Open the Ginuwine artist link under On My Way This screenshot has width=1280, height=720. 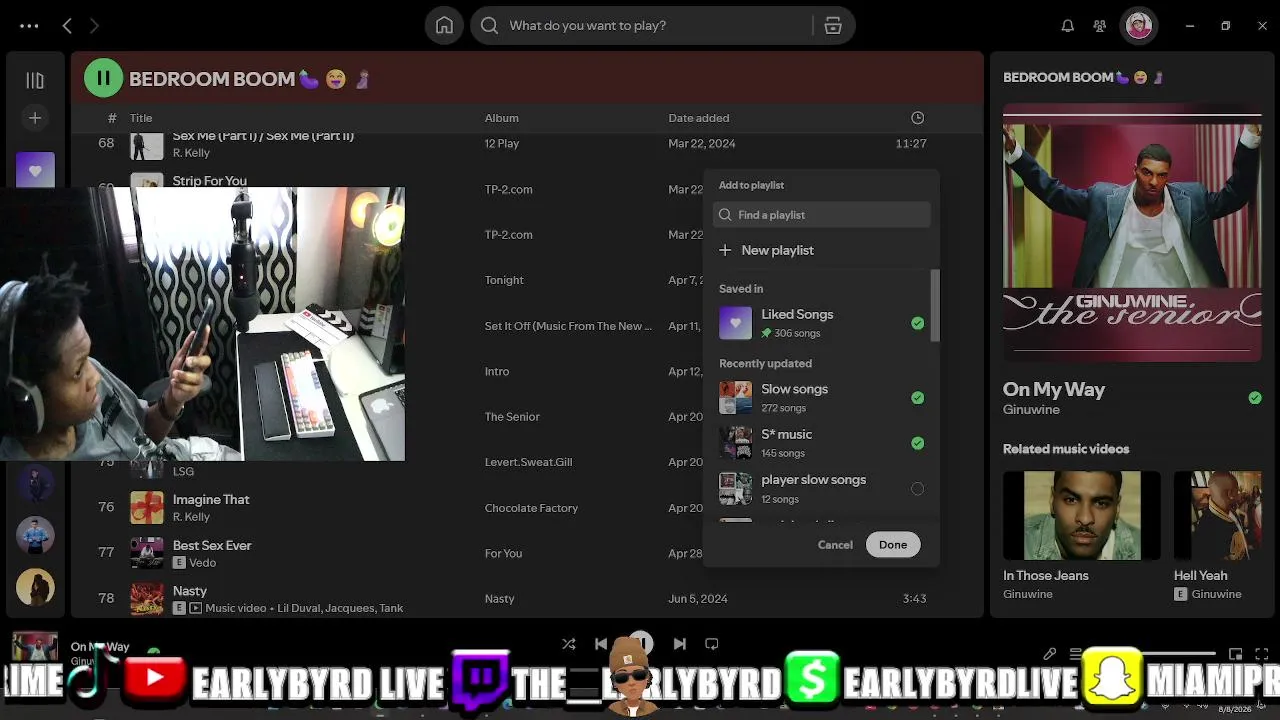[1031, 410]
